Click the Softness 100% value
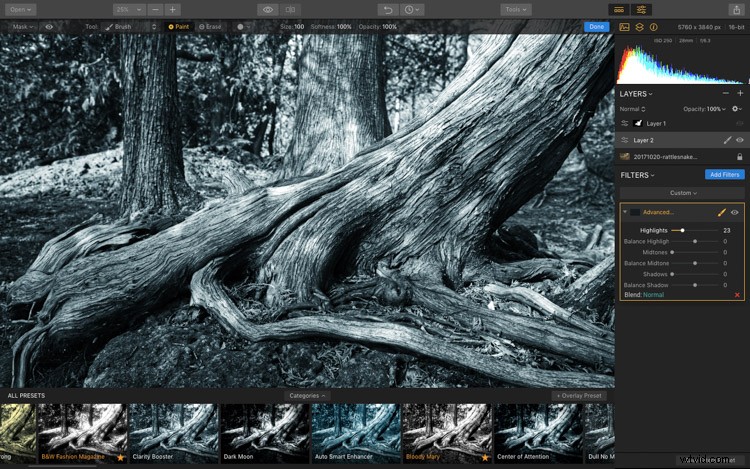750x469 pixels. coord(344,27)
